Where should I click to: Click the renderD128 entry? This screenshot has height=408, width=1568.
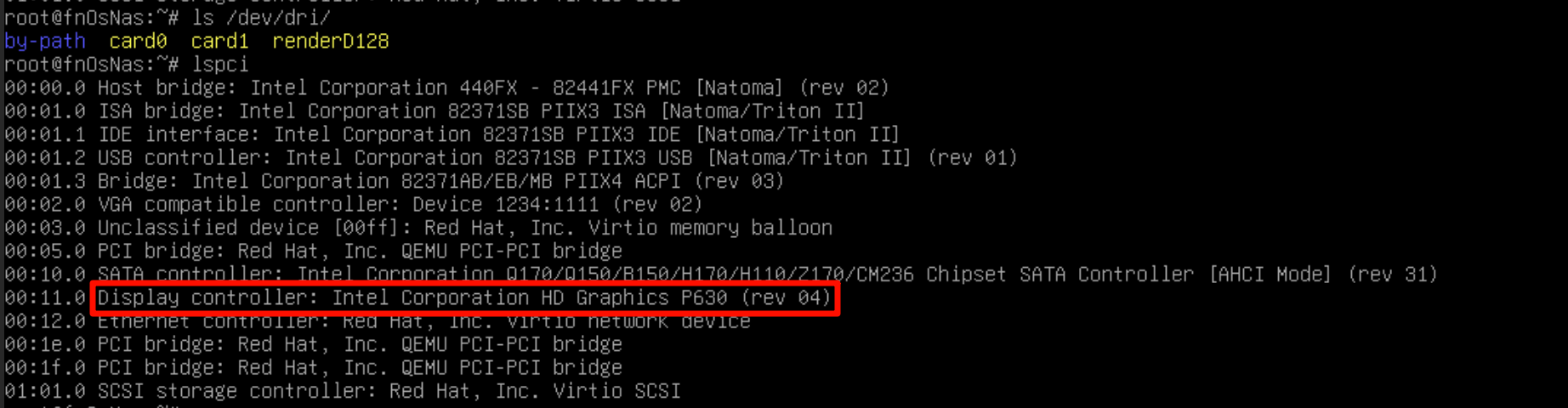pyautogui.click(x=331, y=41)
